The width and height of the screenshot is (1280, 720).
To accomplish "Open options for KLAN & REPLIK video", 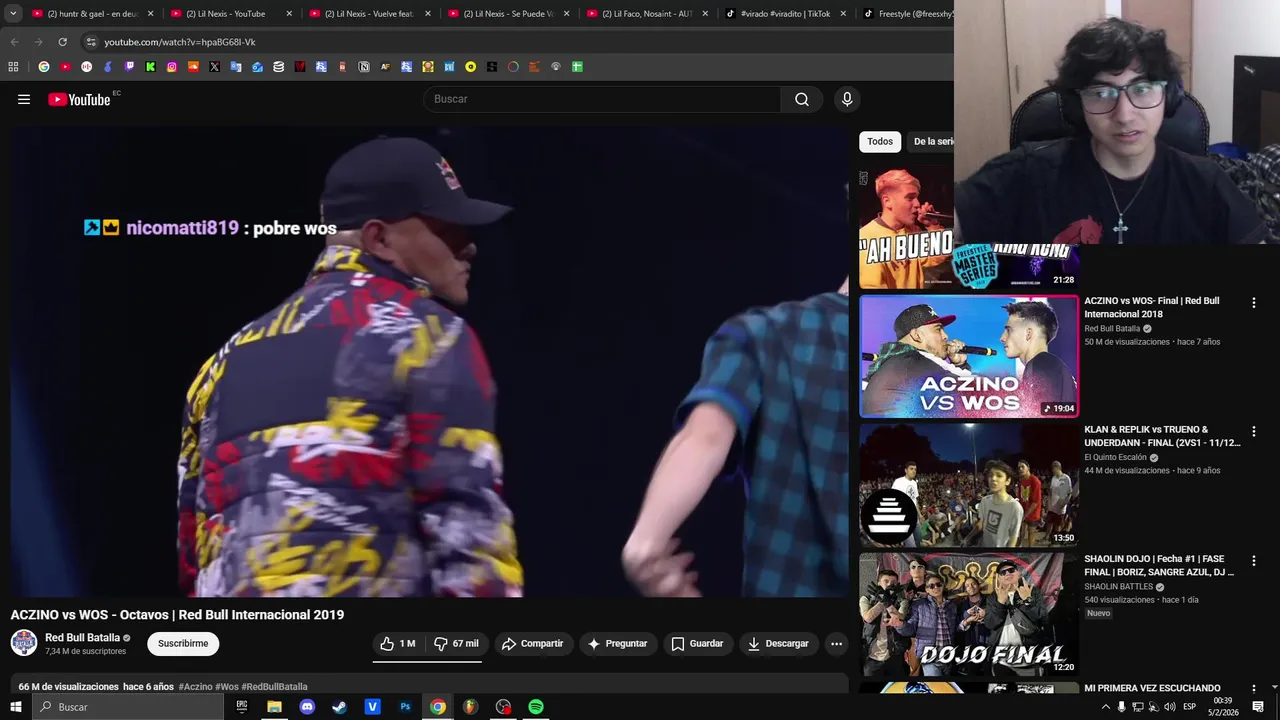I will [1254, 431].
